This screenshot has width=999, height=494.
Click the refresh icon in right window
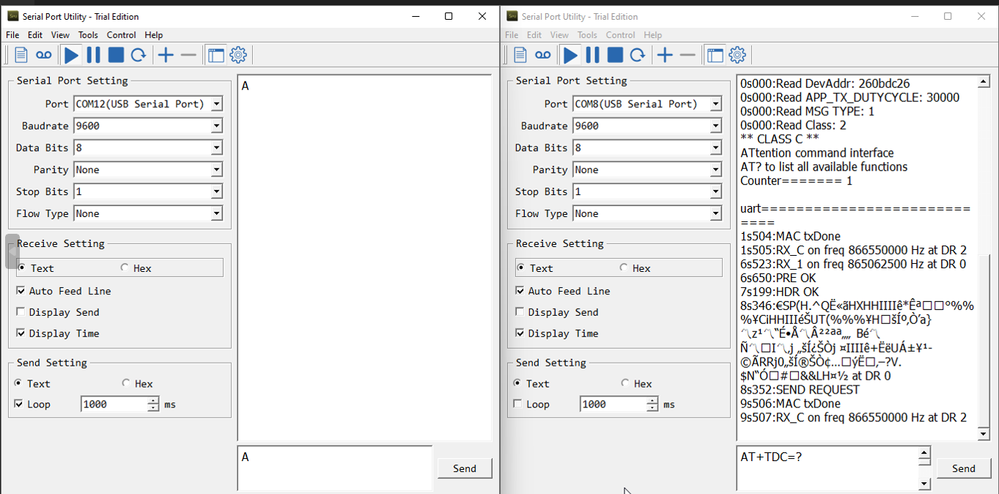(637, 55)
